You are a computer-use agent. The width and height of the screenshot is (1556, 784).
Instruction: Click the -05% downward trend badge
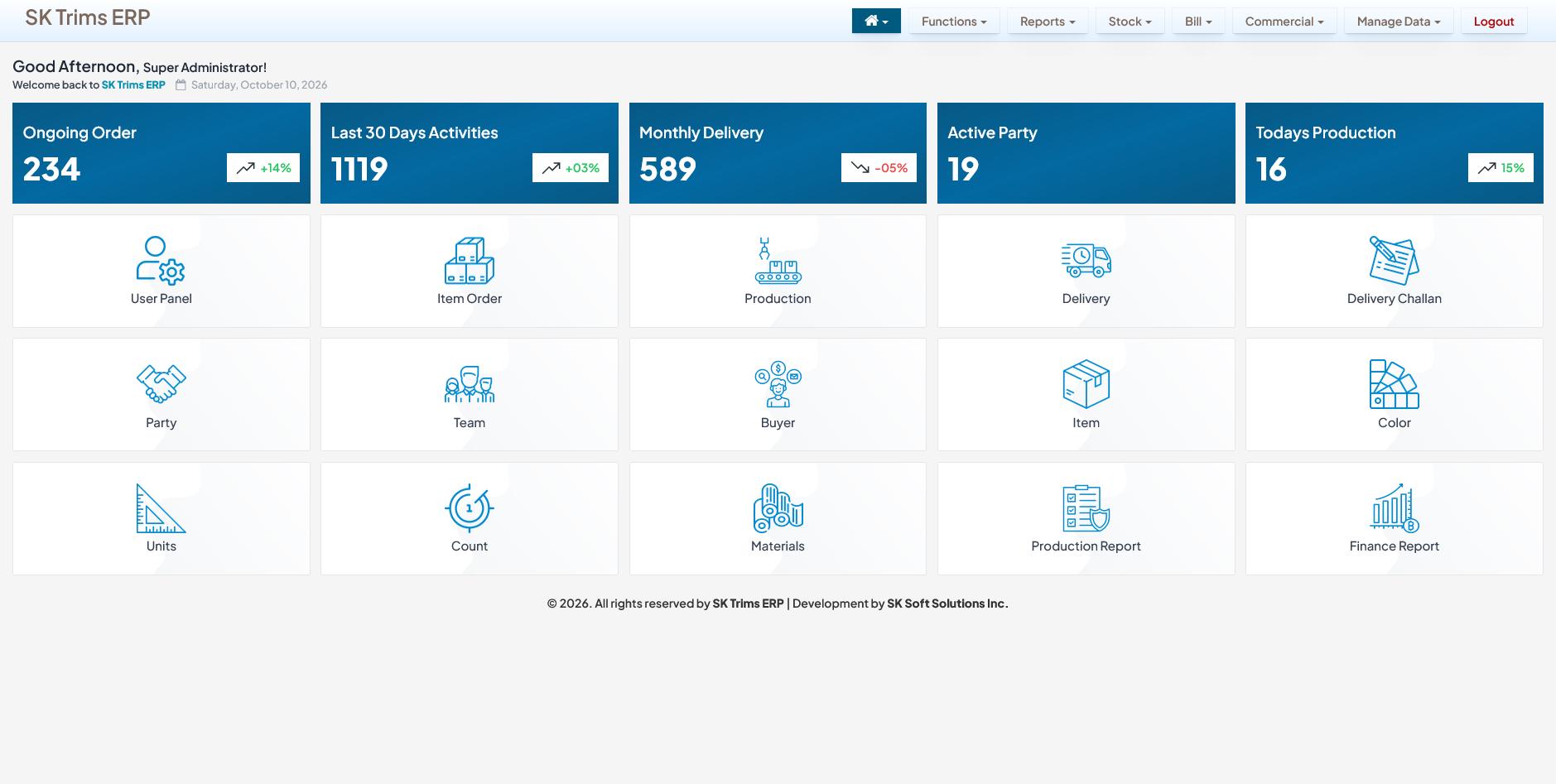tap(879, 168)
